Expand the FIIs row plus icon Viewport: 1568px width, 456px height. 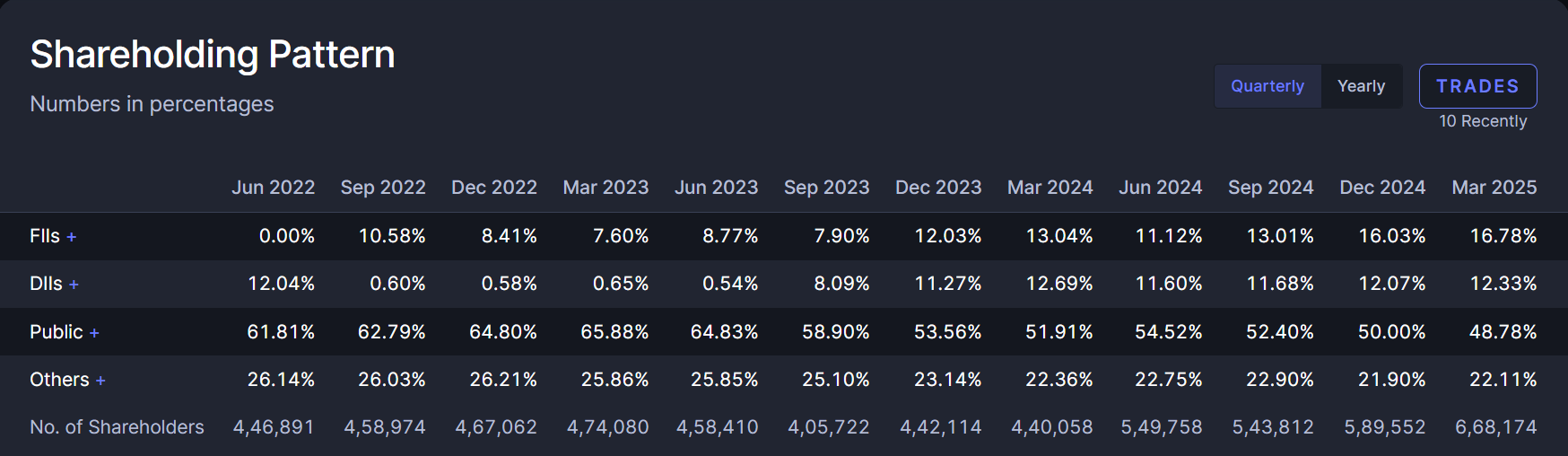pos(72,237)
